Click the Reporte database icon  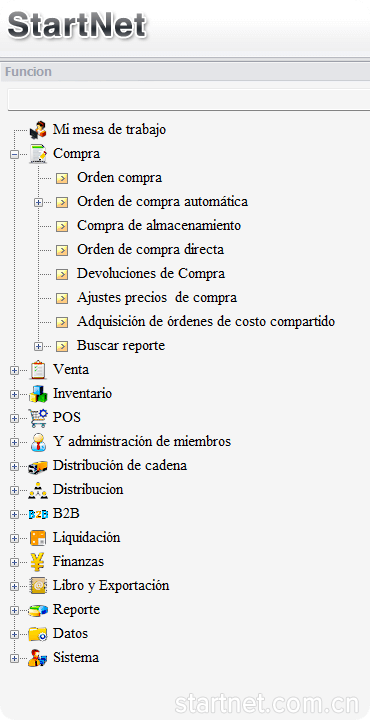pyautogui.click(x=38, y=610)
